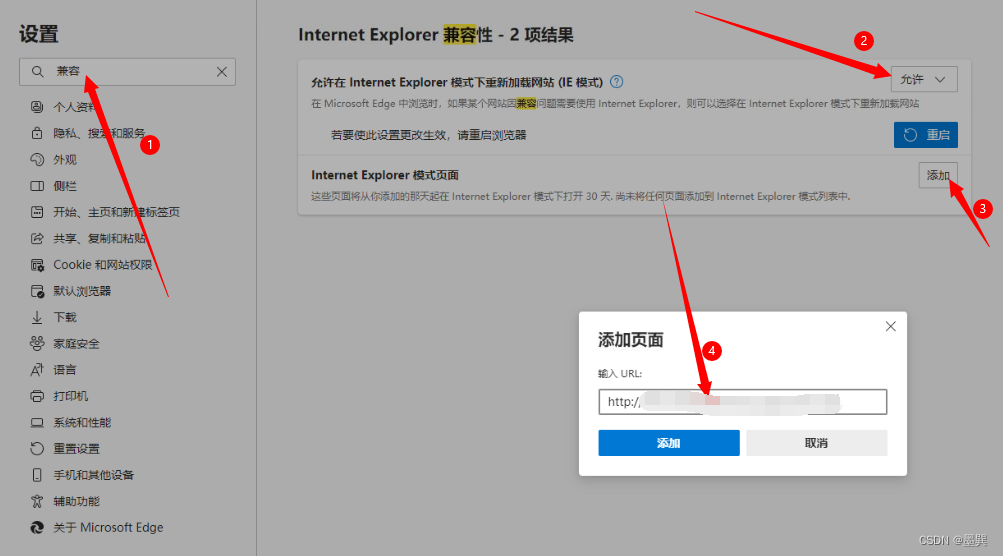
Task: Click the 手机和其他设备 phone icon
Action: click(x=37, y=475)
